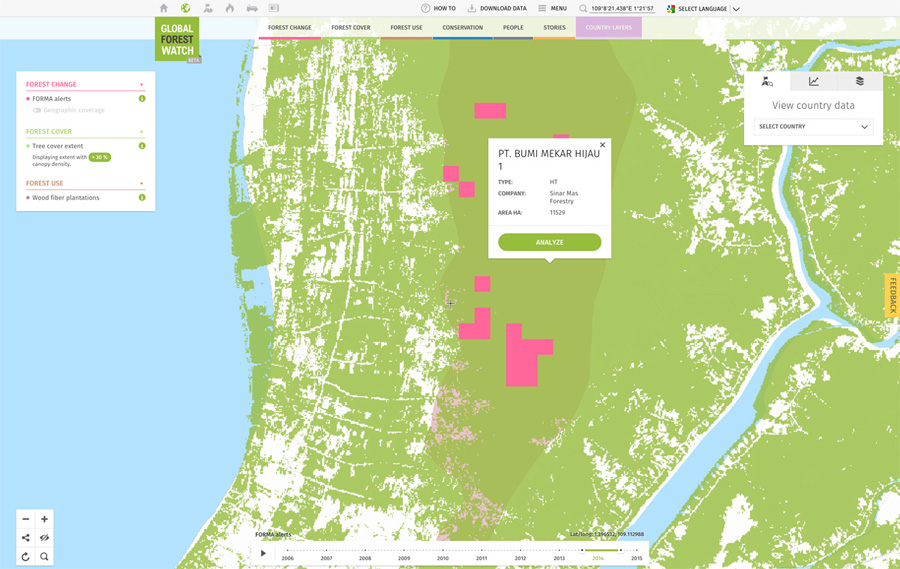Reset the map with the refresh icon

point(26,556)
